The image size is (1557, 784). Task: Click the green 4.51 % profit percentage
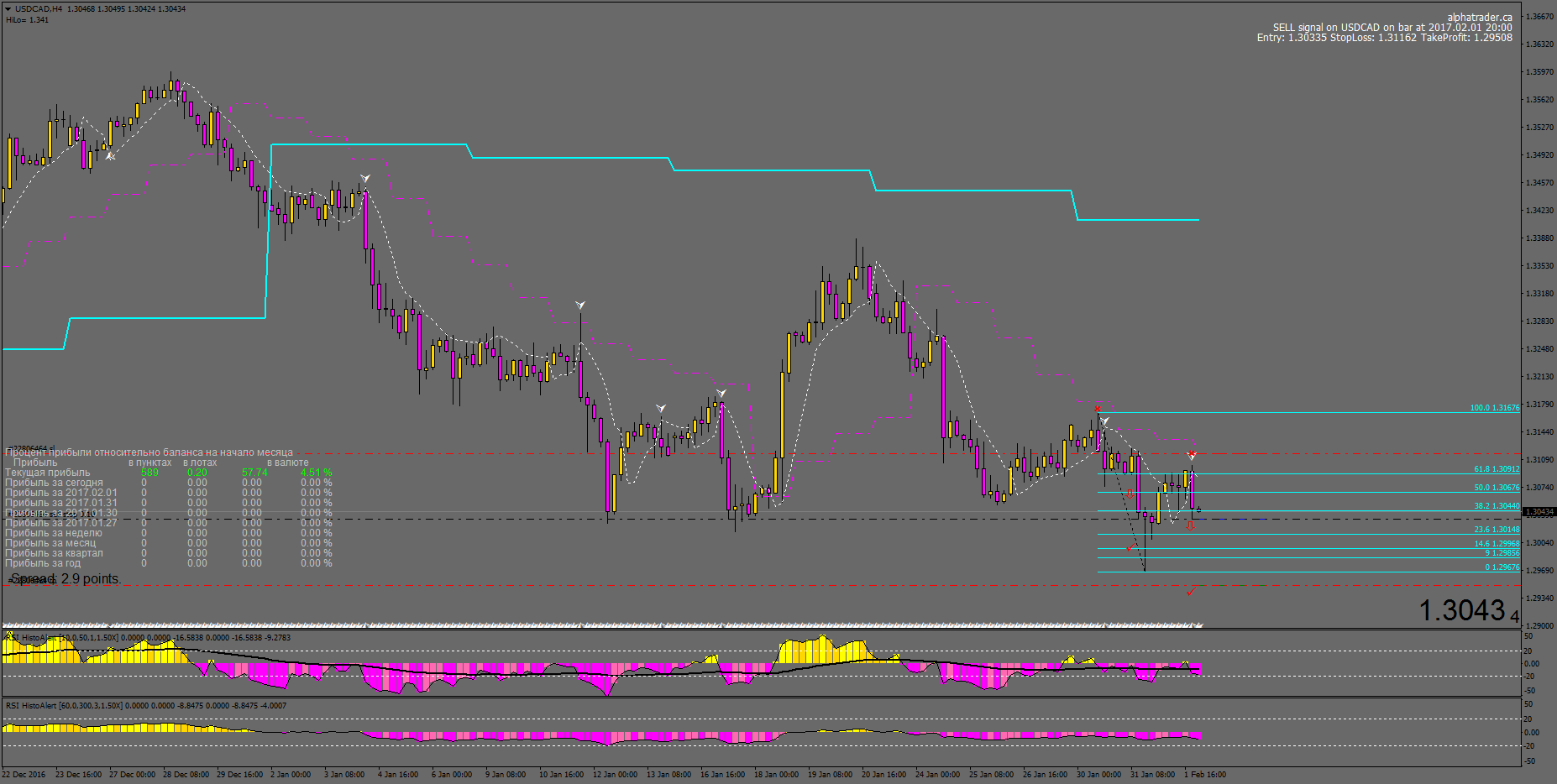click(317, 473)
